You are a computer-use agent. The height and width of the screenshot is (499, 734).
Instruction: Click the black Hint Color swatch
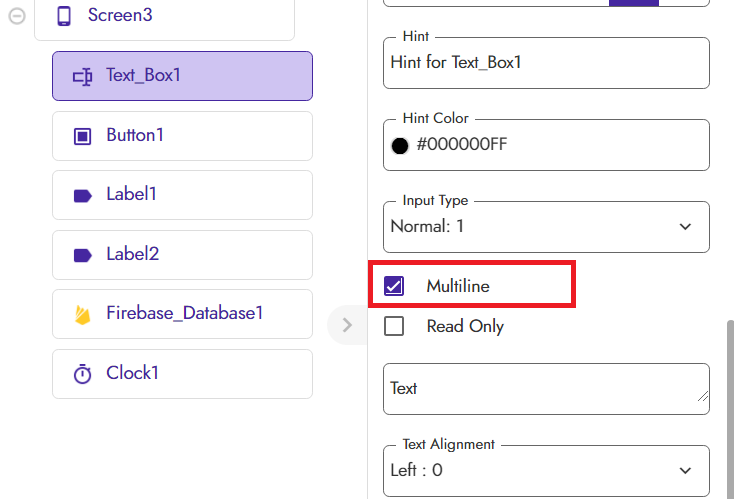(400, 146)
